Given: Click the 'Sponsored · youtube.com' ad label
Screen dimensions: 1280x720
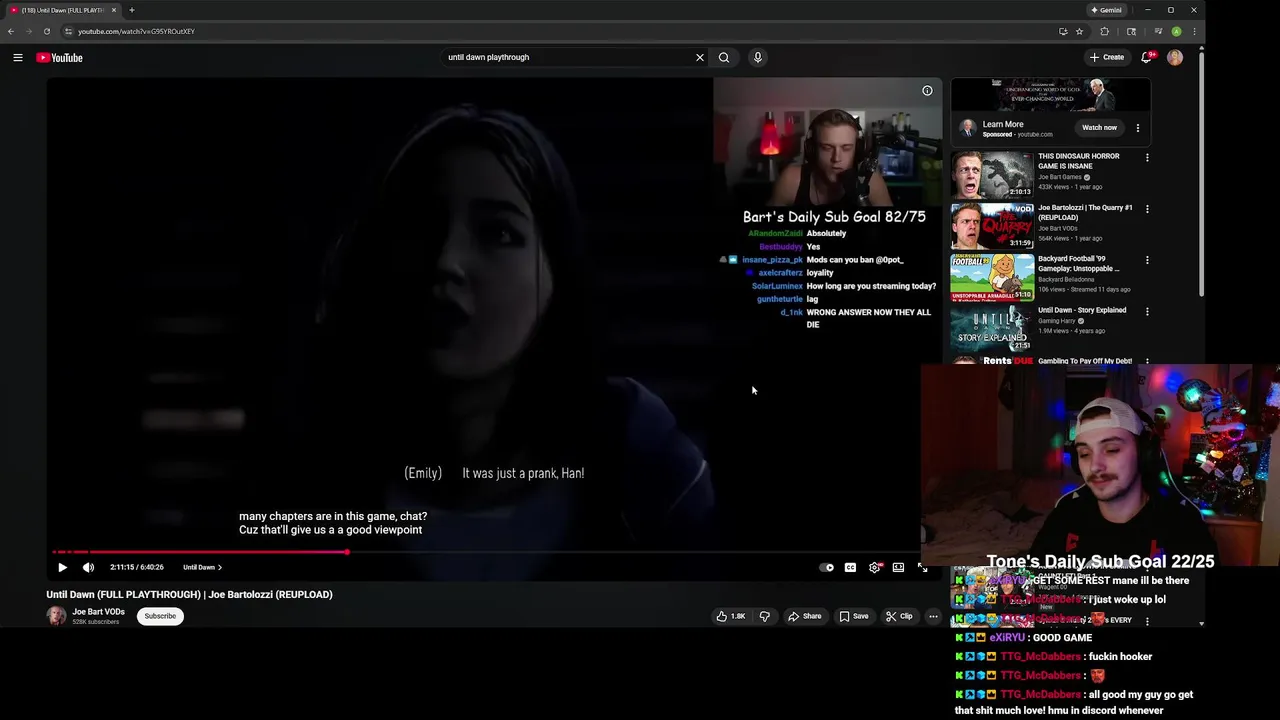Looking at the screenshot, I should 1017,134.
